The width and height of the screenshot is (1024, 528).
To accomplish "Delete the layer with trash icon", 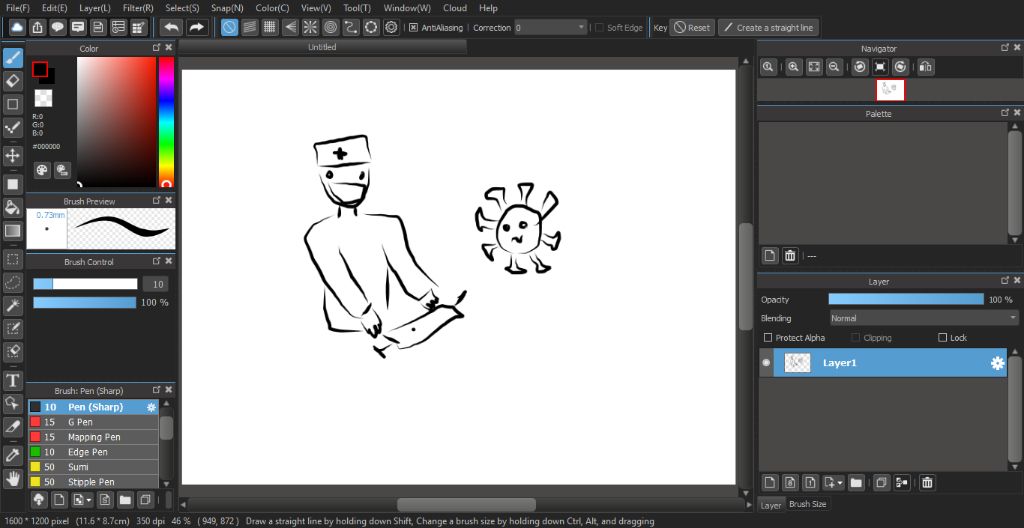I will pyautogui.click(x=927, y=483).
